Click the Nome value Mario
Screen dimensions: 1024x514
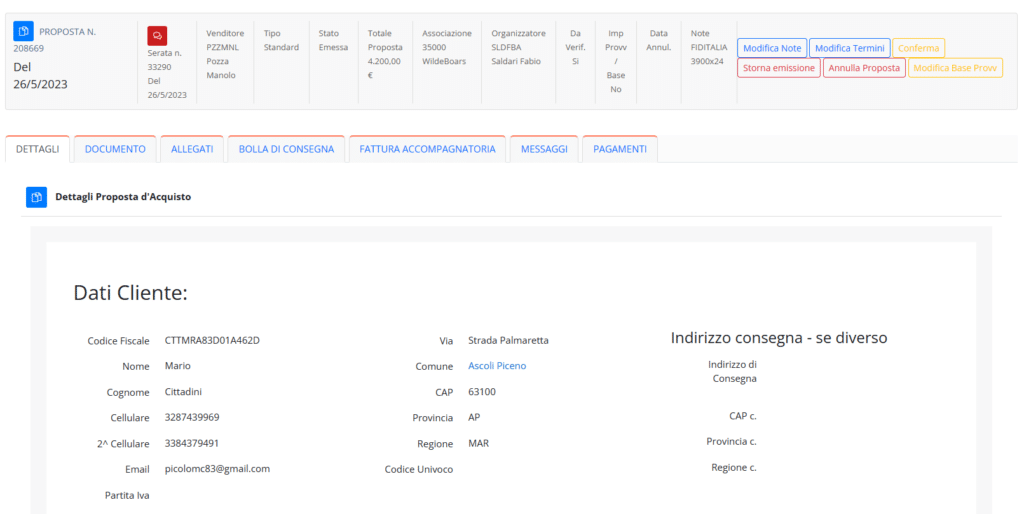point(178,366)
